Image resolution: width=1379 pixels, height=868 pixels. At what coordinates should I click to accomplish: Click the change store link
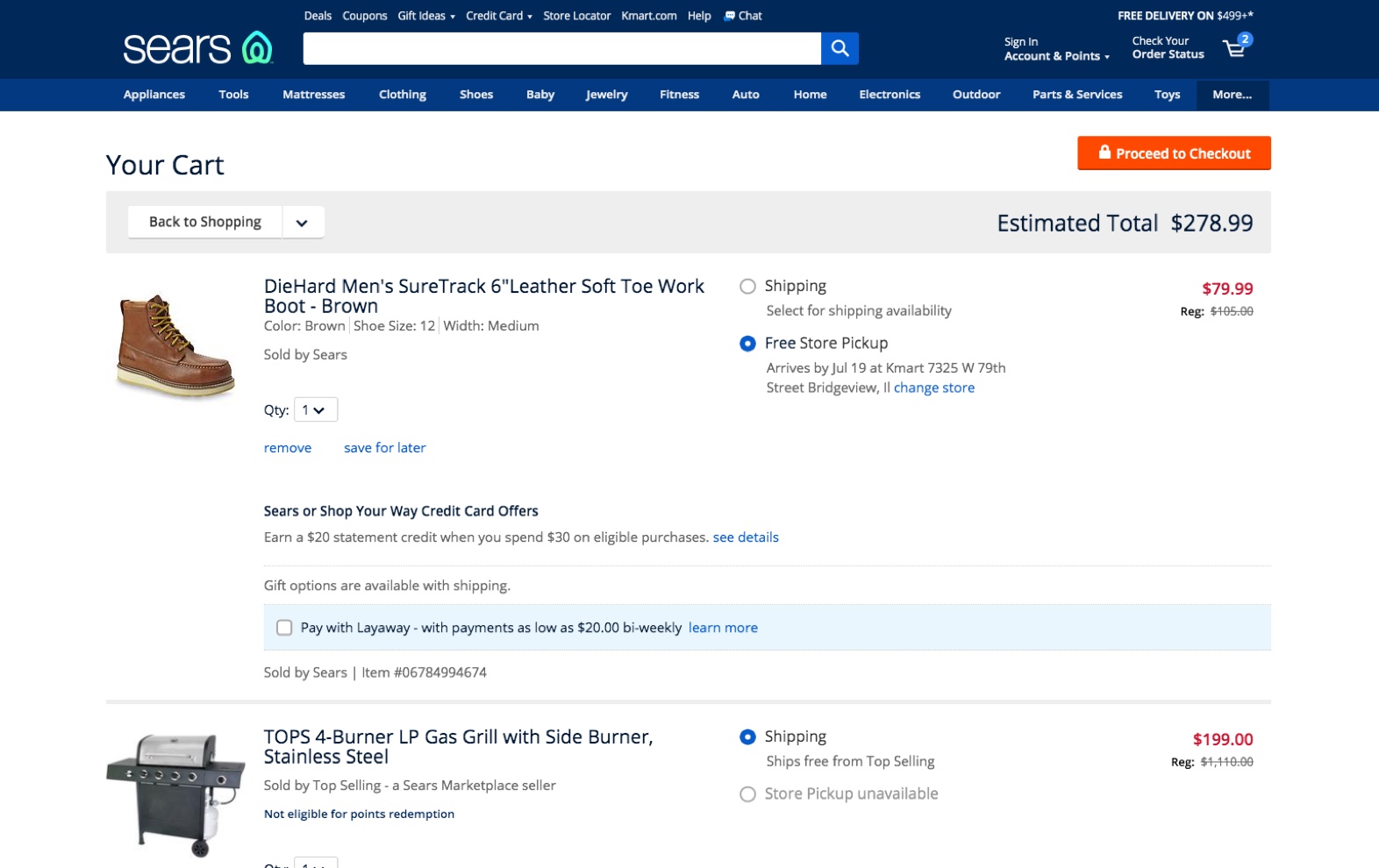pos(934,388)
